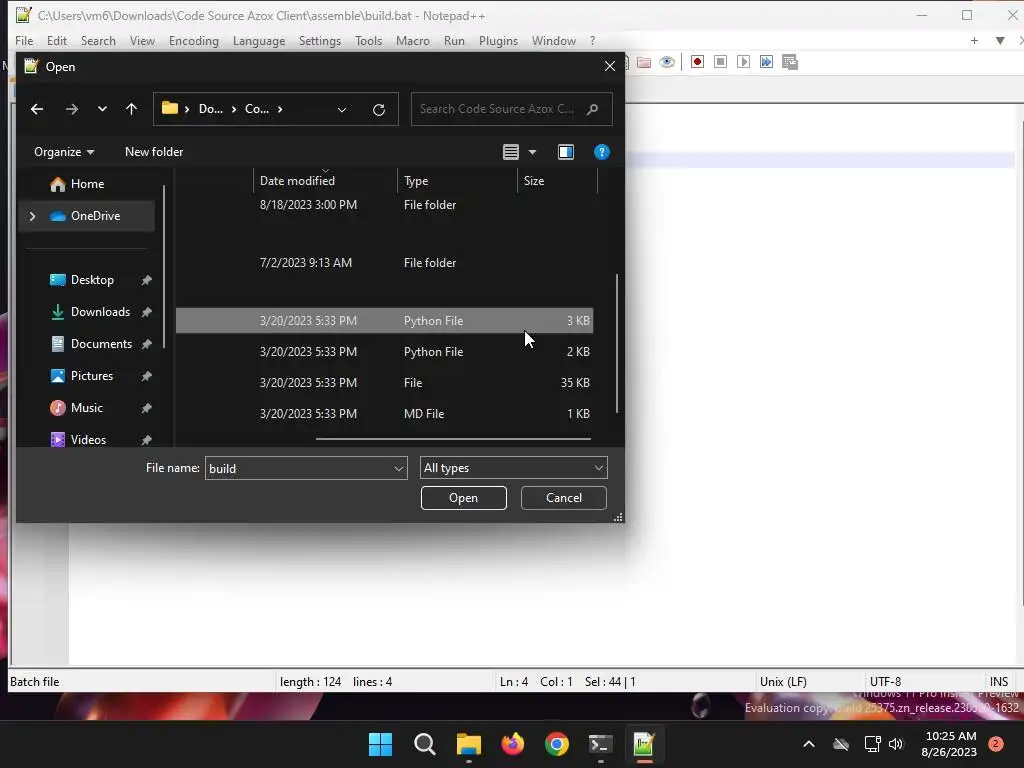The image size is (1024, 768).
Task: Select the 3 KB Python File row
Action: [x=385, y=321]
